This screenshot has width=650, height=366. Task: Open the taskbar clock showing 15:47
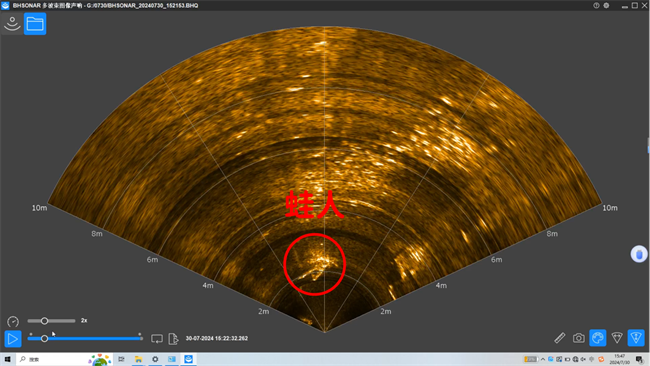tap(619, 359)
